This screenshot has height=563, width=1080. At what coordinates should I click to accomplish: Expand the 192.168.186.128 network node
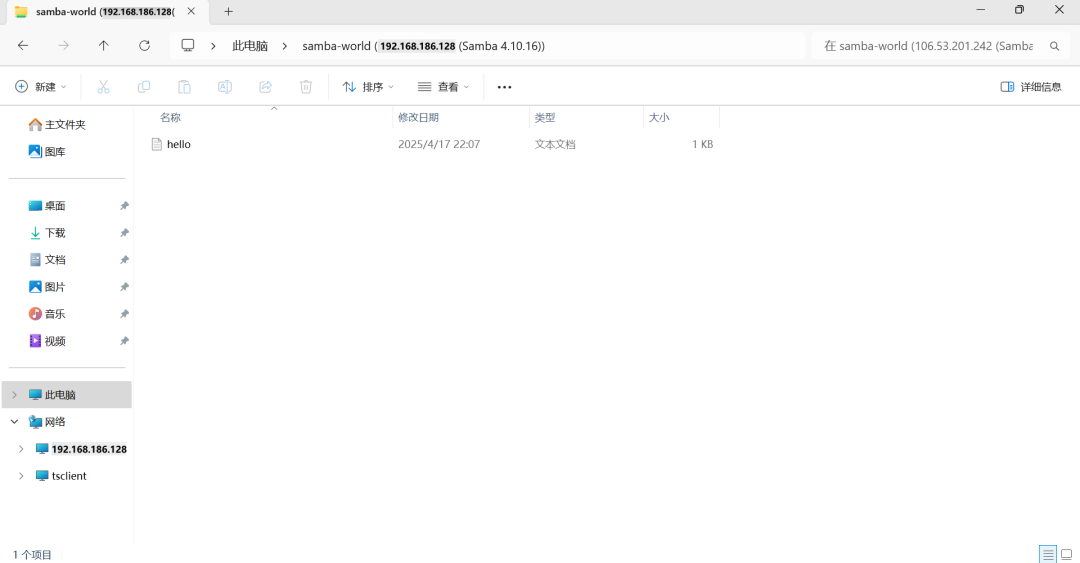21,449
